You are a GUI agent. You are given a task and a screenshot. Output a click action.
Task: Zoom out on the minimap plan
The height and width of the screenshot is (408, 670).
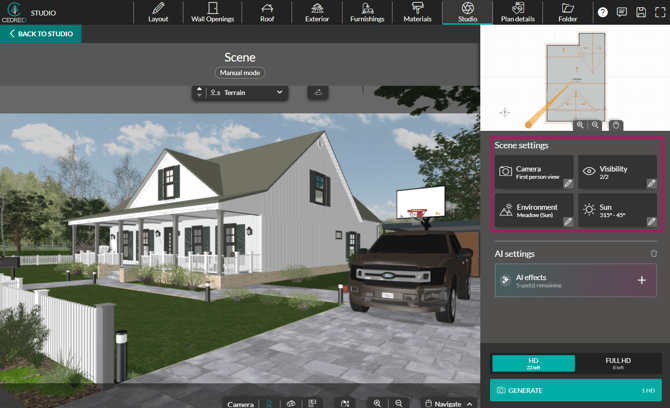(x=595, y=125)
